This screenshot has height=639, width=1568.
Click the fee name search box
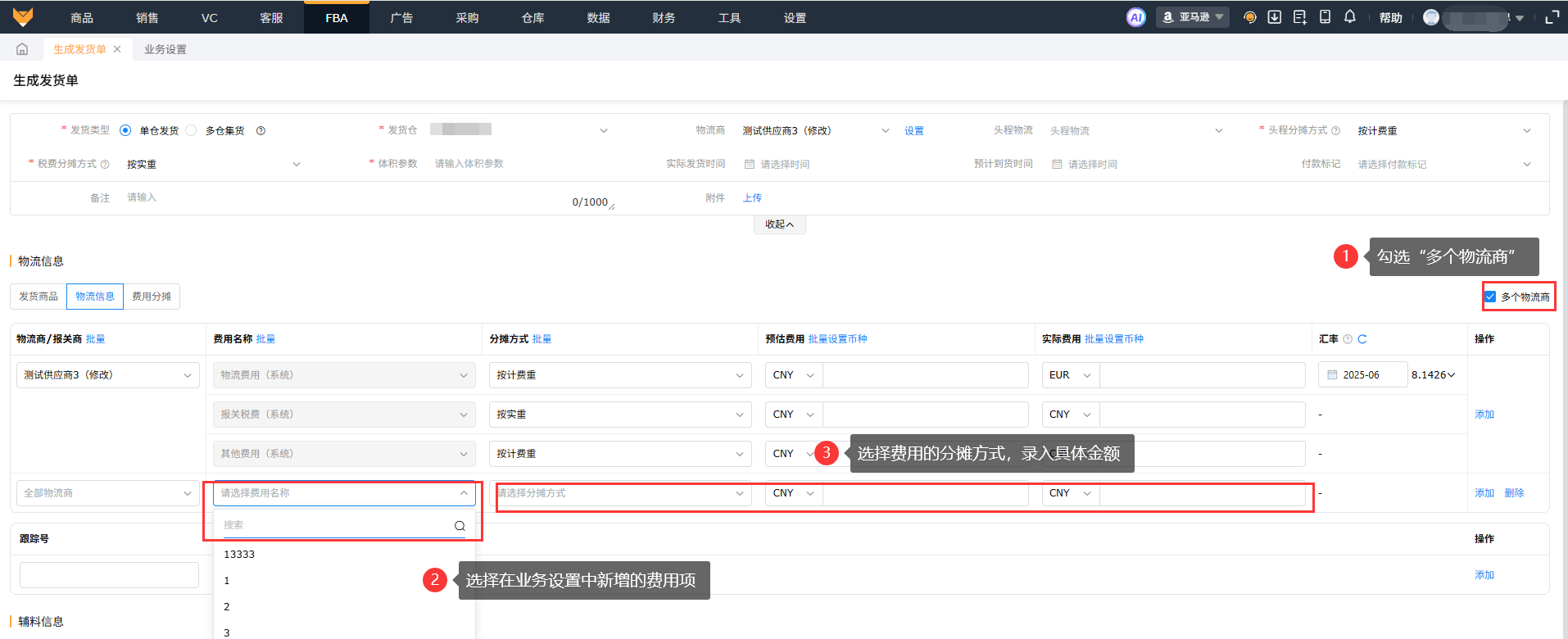click(345, 526)
